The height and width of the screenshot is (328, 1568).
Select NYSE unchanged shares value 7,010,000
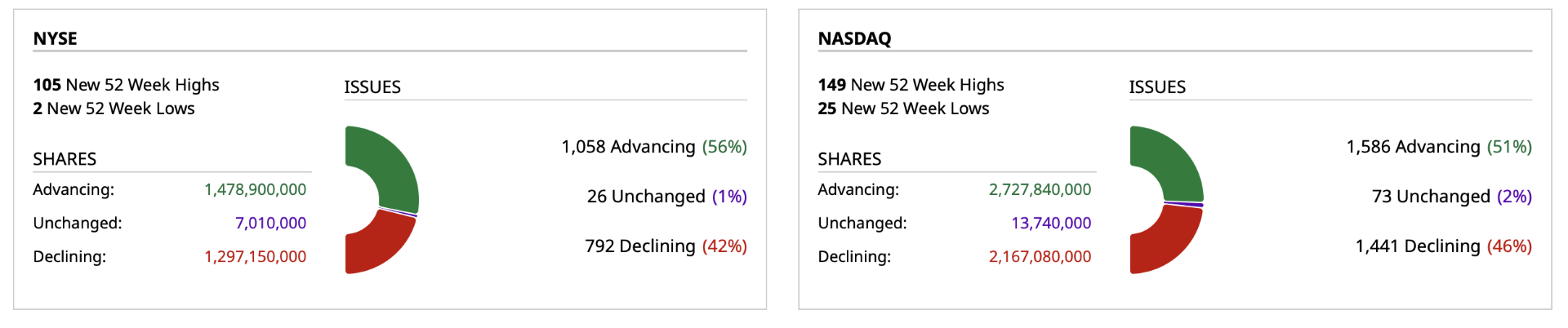click(x=270, y=223)
